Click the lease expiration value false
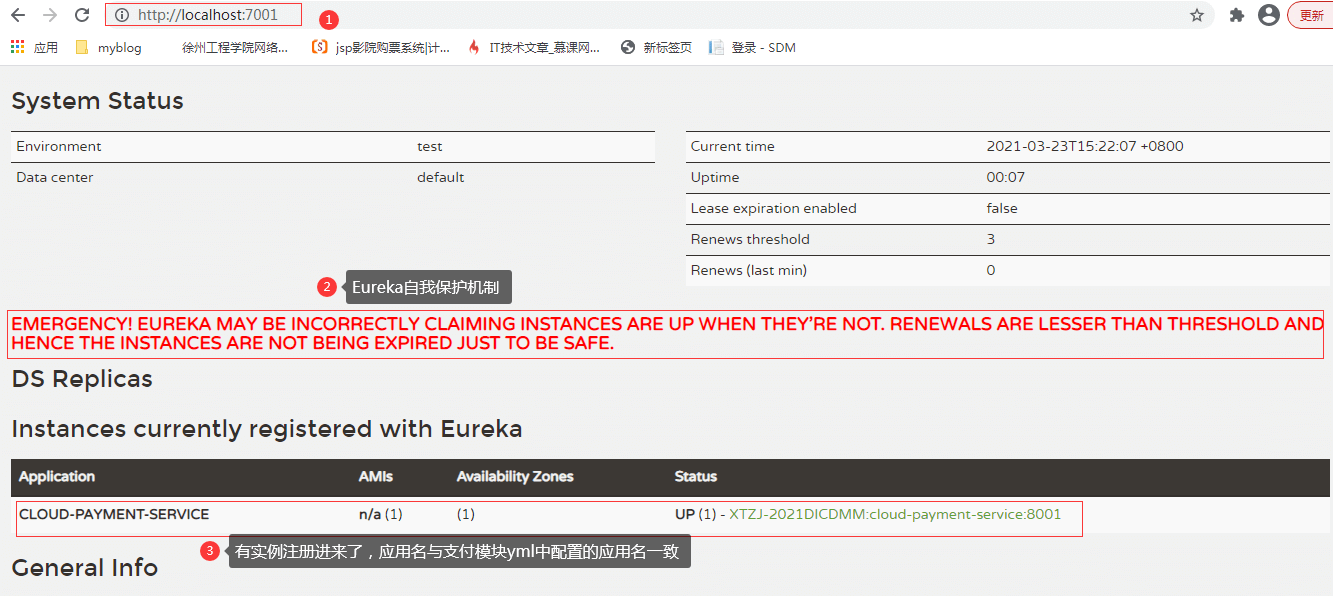The width and height of the screenshot is (1333, 596). pos(1002,208)
